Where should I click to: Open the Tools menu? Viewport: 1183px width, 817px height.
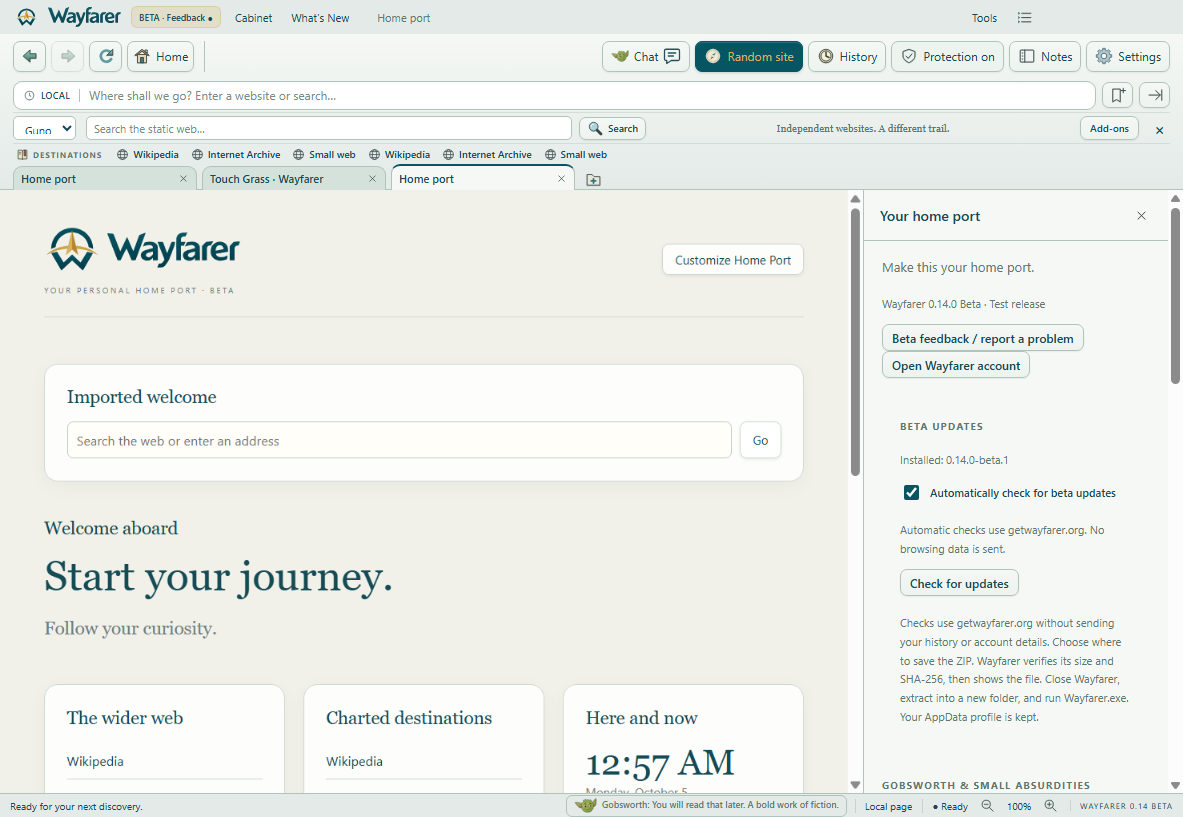click(984, 17)
